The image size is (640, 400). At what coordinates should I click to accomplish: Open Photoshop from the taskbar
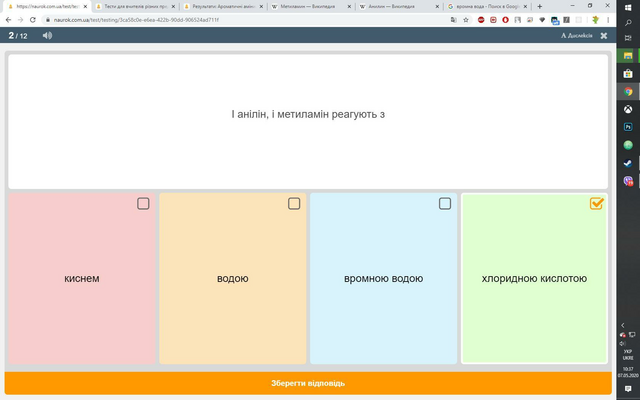click(628, 127)
